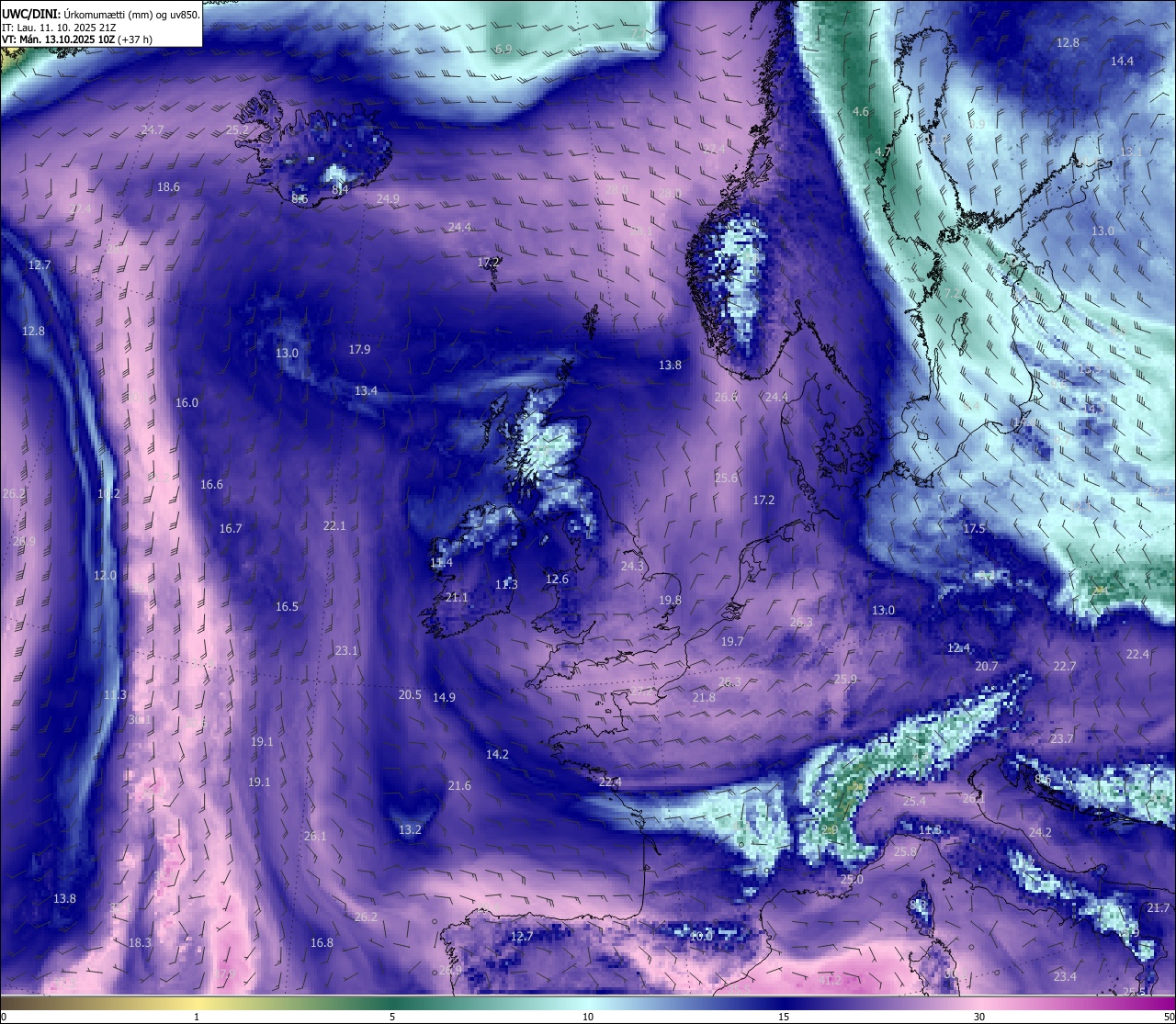Click the 24.2 value over the Adriatic
Viewport: 1176px width, 1024px height.
(x=1039, y=832)
